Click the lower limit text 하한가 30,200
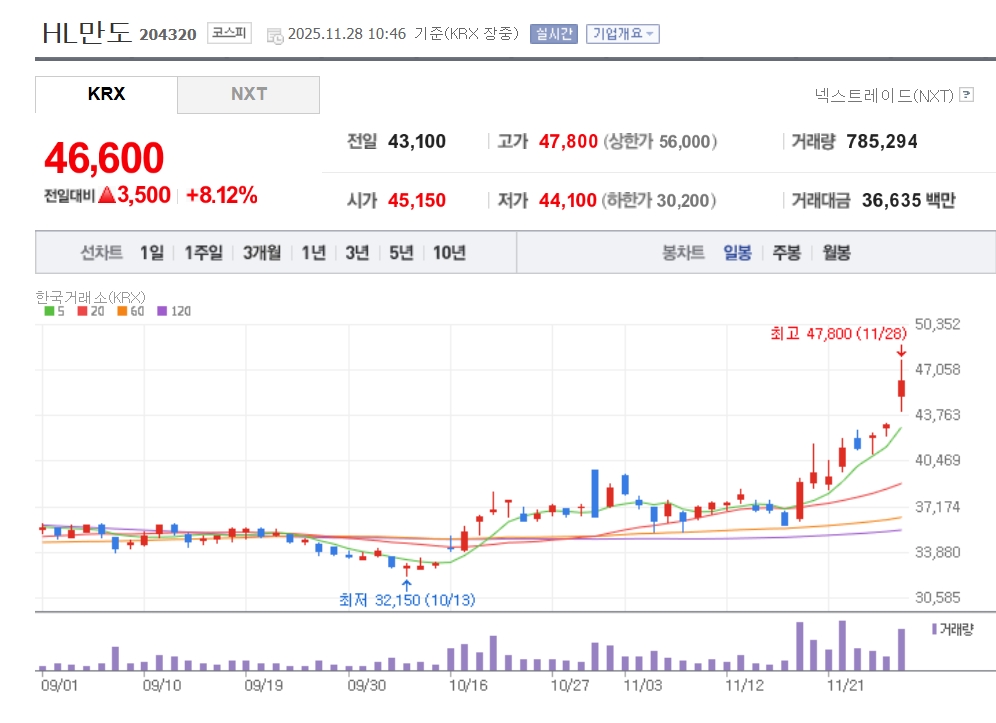This screenshot has width=996, height=723. click(x=659, y=200)
